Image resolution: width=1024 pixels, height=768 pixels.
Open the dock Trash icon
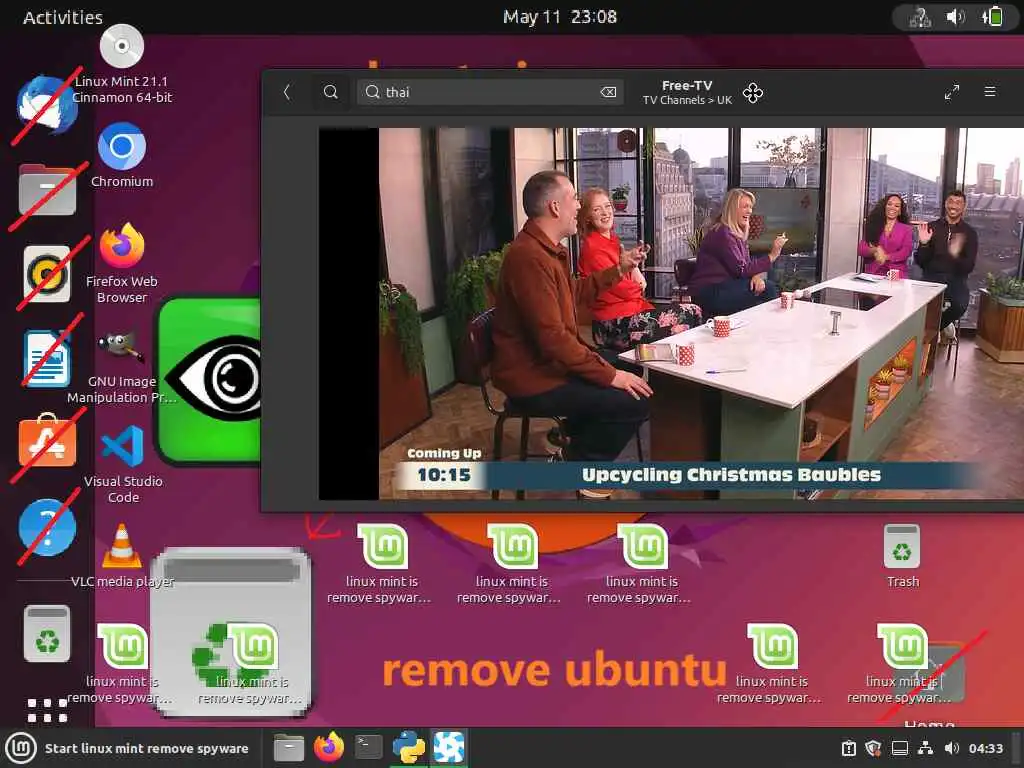(47, 633)
